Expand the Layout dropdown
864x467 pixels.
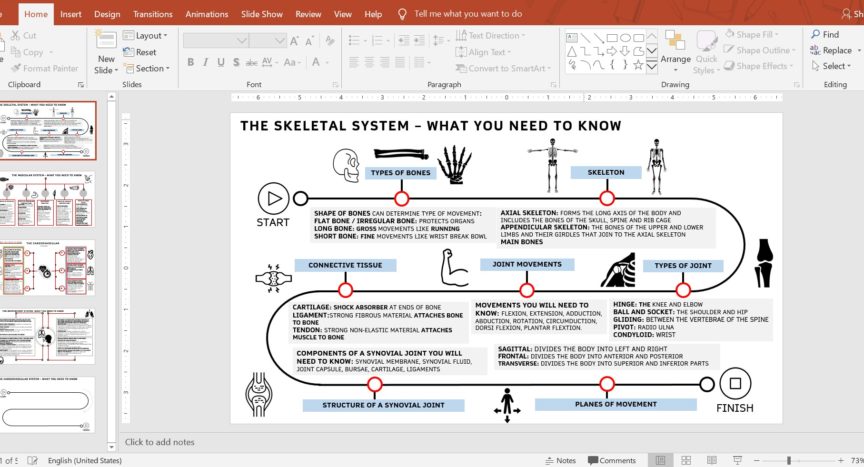pos(143,36)
